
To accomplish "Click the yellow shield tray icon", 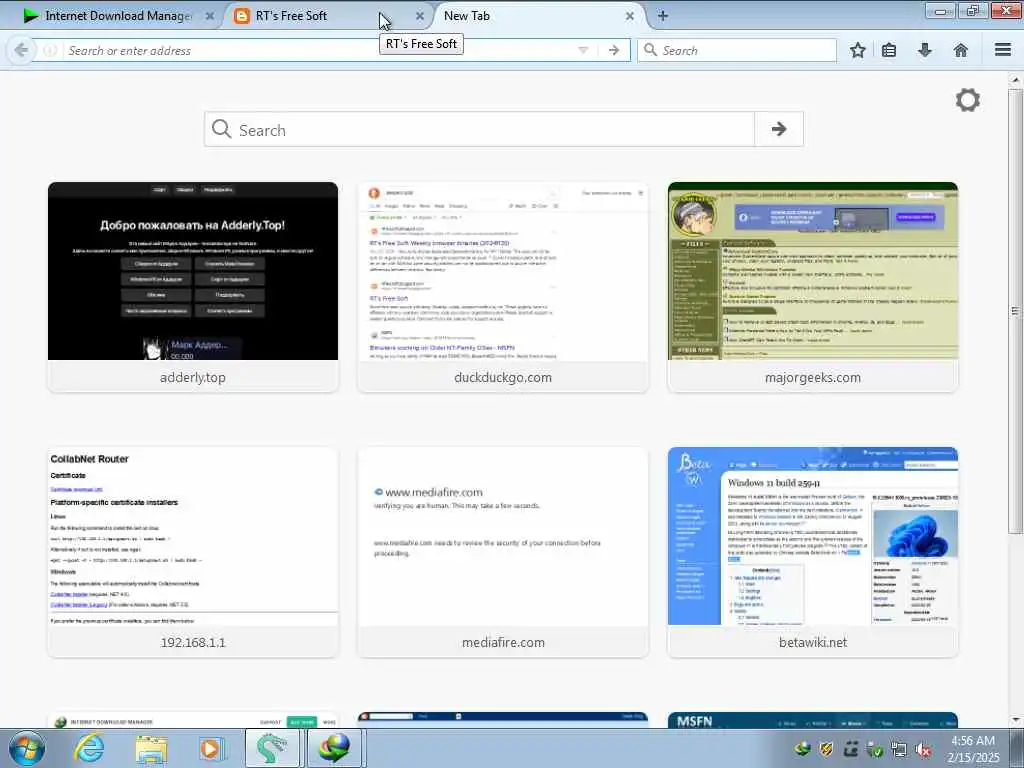I will point(827,749).
